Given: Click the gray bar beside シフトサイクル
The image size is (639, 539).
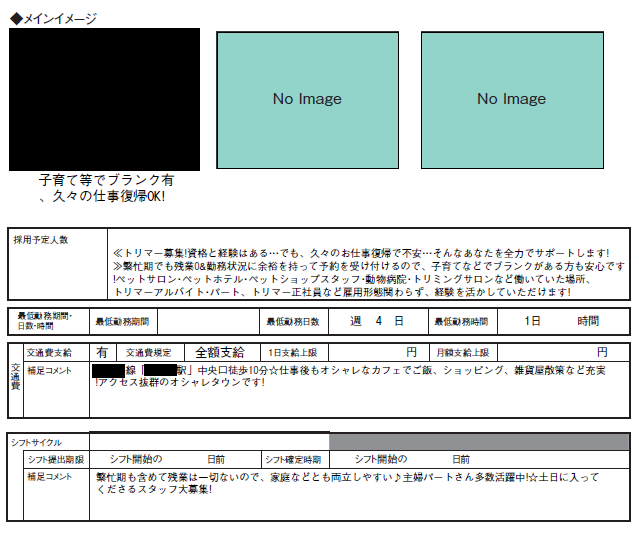Looking at the screenshot, I should 479,442.
